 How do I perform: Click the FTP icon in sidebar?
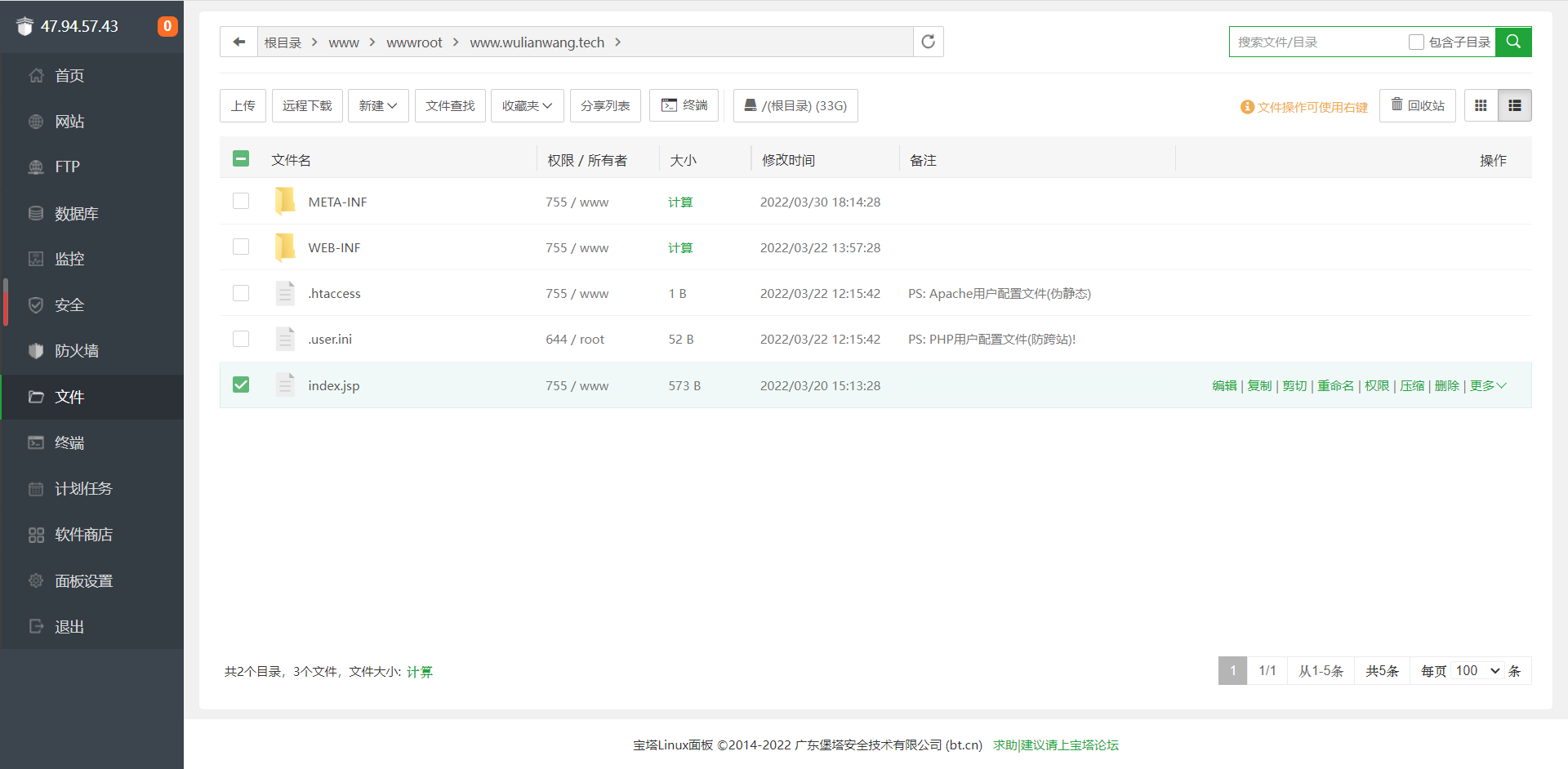click(36, 167)
